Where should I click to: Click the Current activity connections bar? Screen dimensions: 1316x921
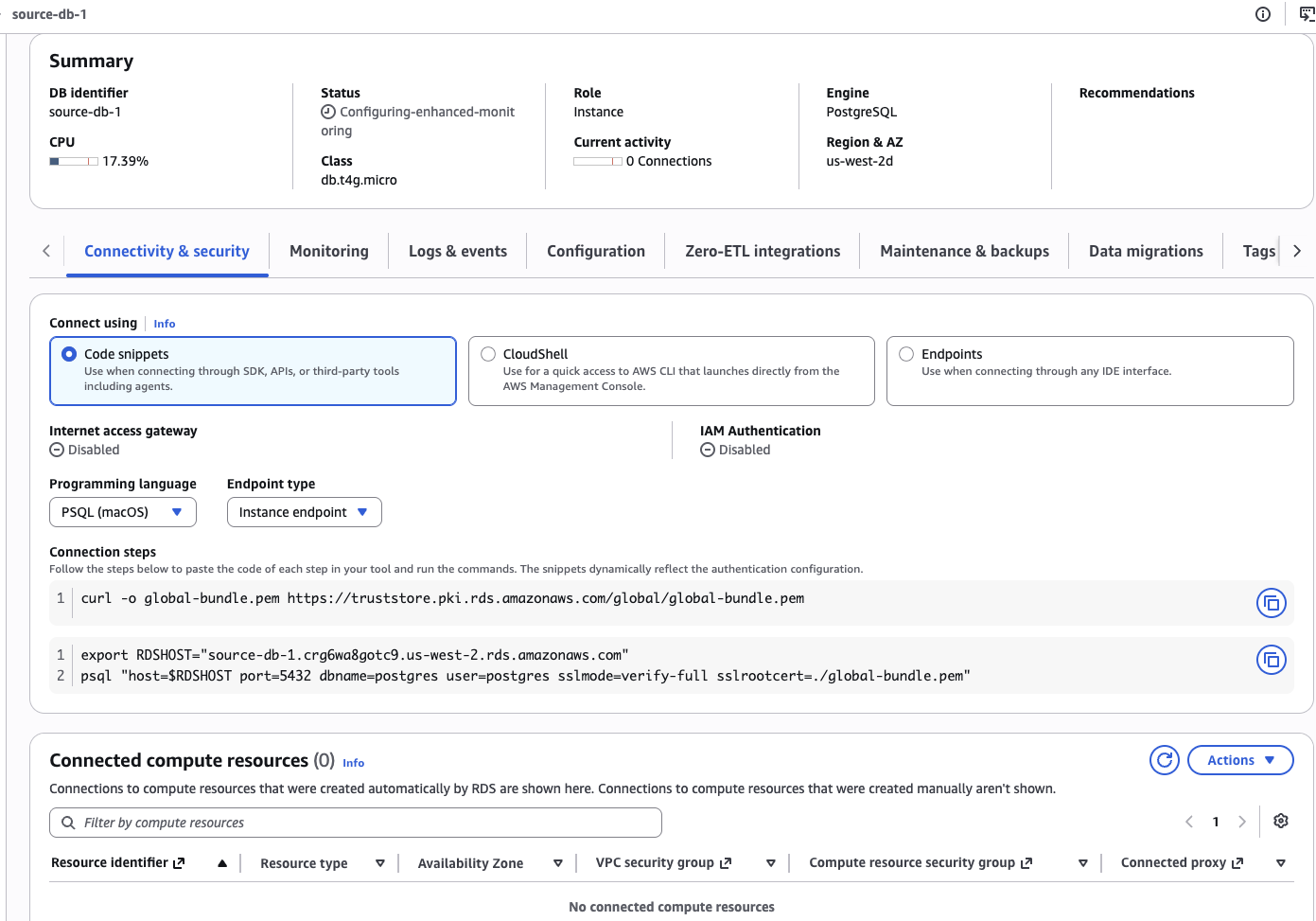click(x=598, y=161)
